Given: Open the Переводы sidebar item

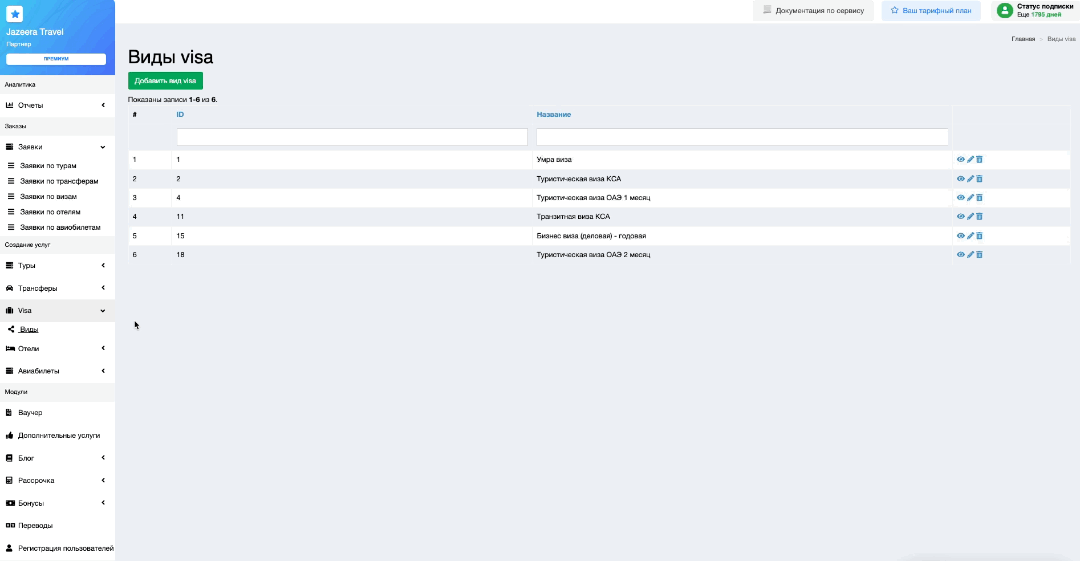Looking at the screenshot, I should pyautogui.click(x=36, y=525).
